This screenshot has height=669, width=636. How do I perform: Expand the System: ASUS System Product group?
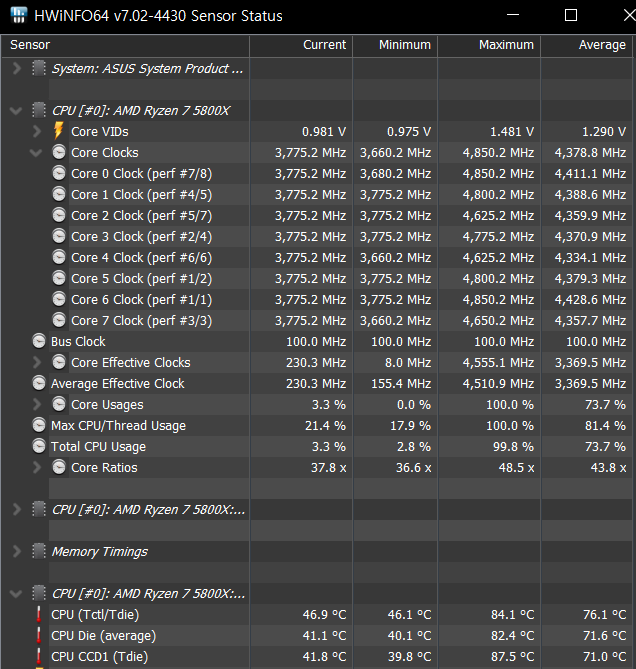(x=17, y=68)
